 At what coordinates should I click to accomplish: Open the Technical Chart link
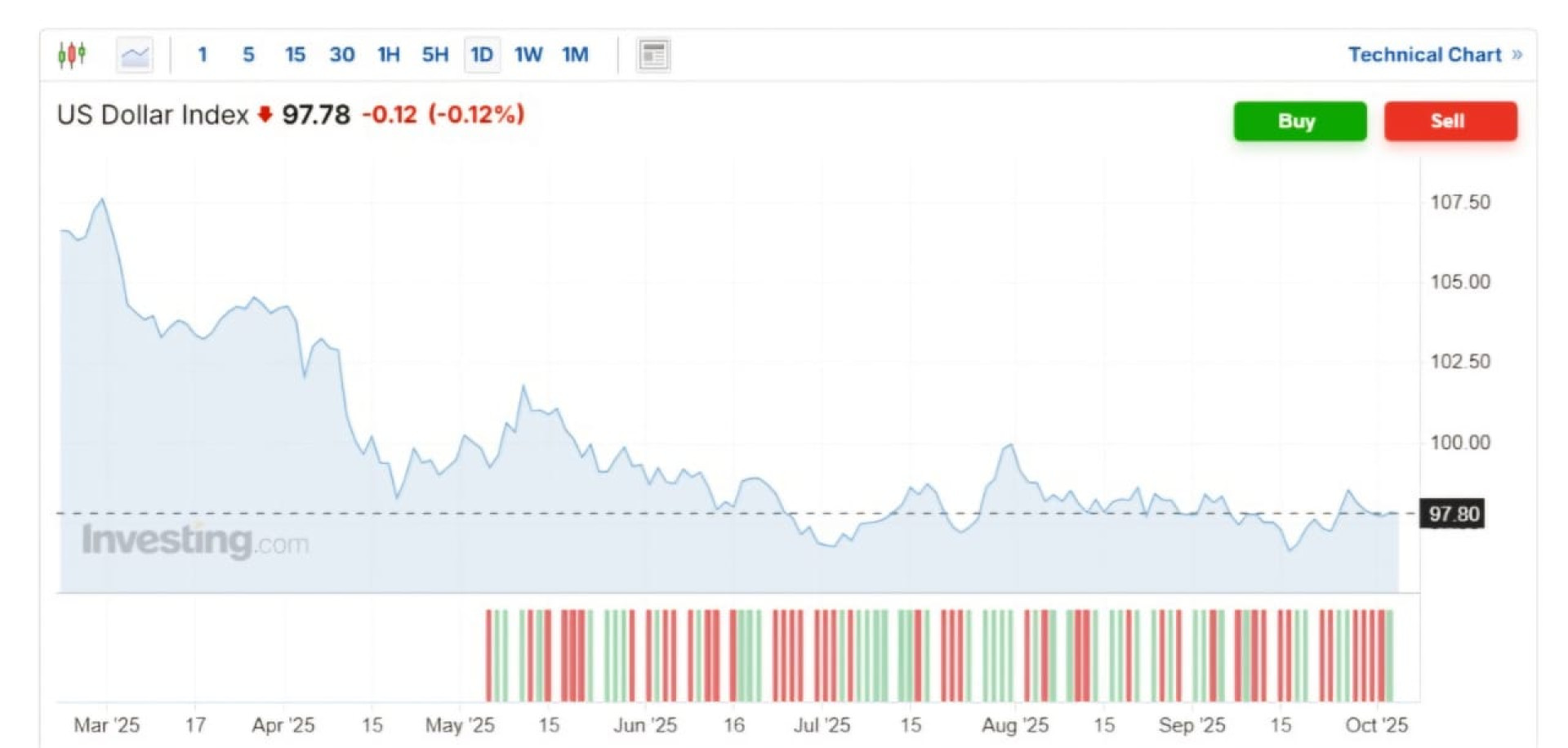coord(1424,55)
